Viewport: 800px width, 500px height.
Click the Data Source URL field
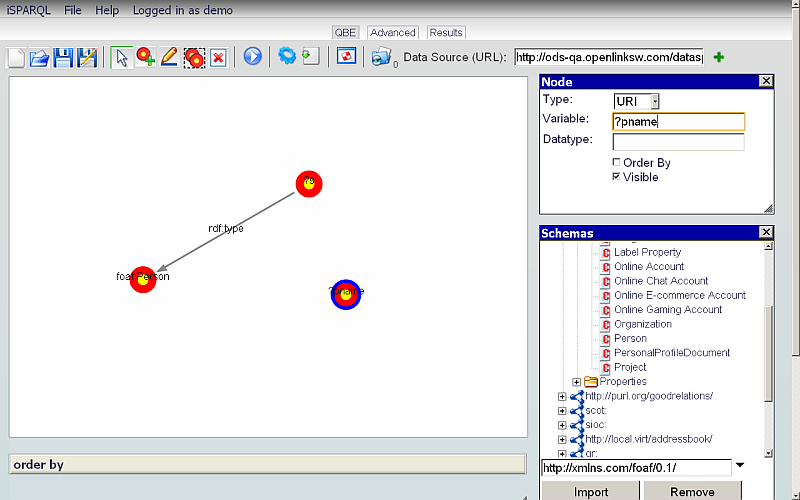(609, 57)
